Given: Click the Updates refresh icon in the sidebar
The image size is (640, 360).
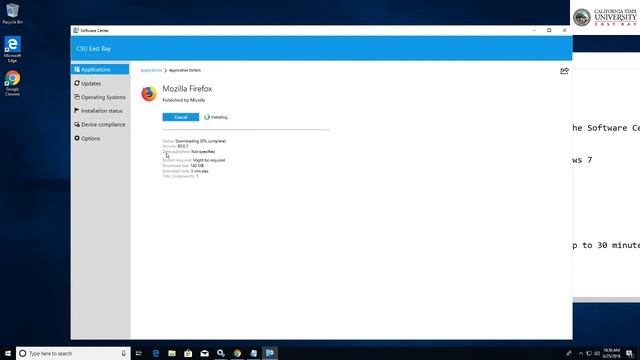Looking at the screenshot, I should pyautogui.click(x=77, y=83).
